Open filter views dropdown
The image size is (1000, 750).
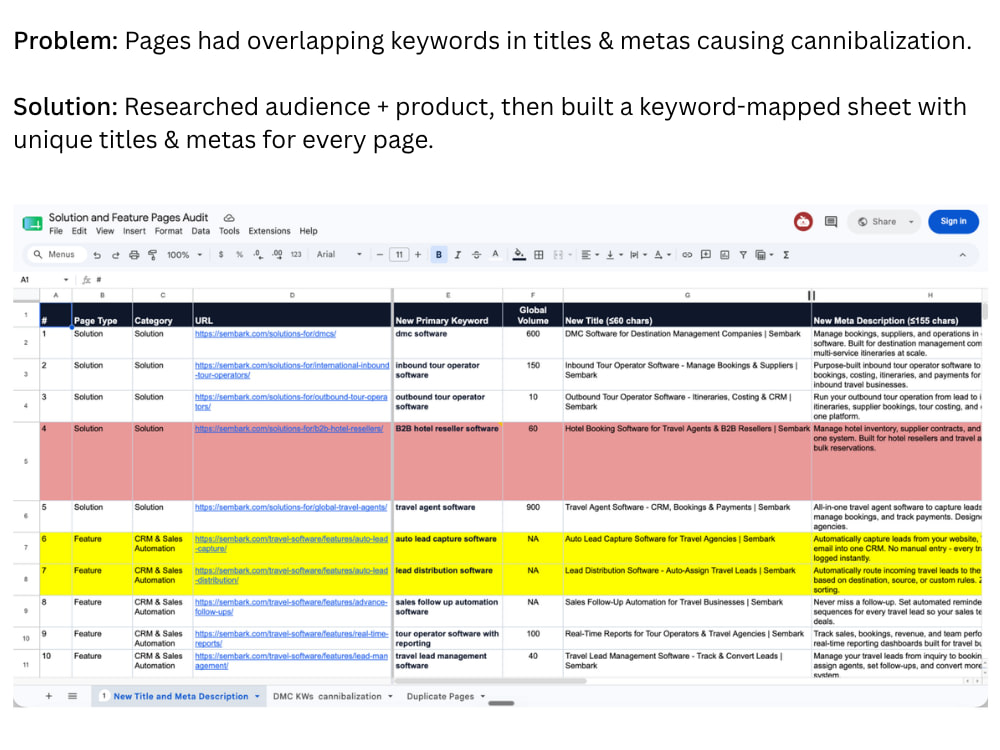(x=764, y=254)
